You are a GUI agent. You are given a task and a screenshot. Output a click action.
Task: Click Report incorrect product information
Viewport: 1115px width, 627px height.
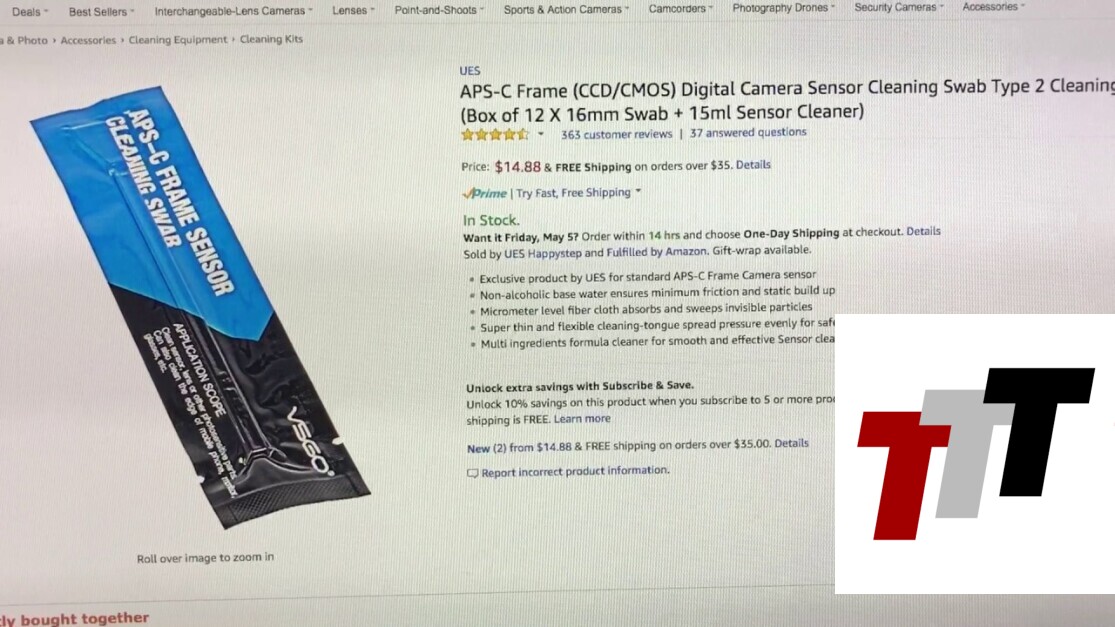(x=575, y=471)
